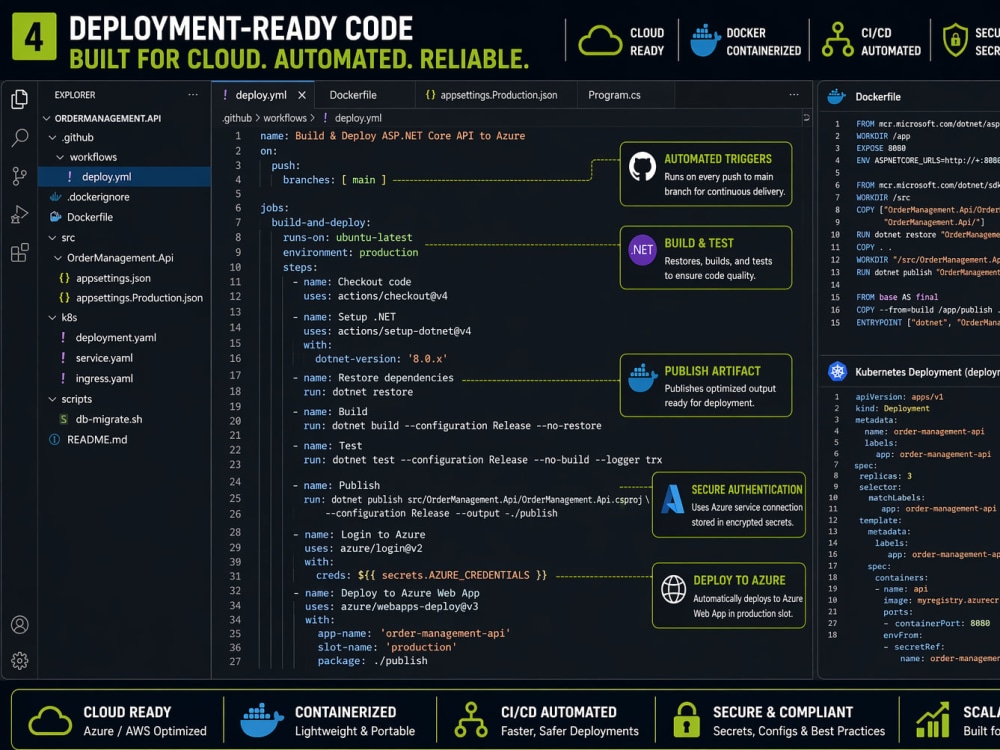The image size is (1000, 750).
Task: Click the GitHub icon in Automated Triggers card
Action: pyautogui.click(x=642, y=166)
